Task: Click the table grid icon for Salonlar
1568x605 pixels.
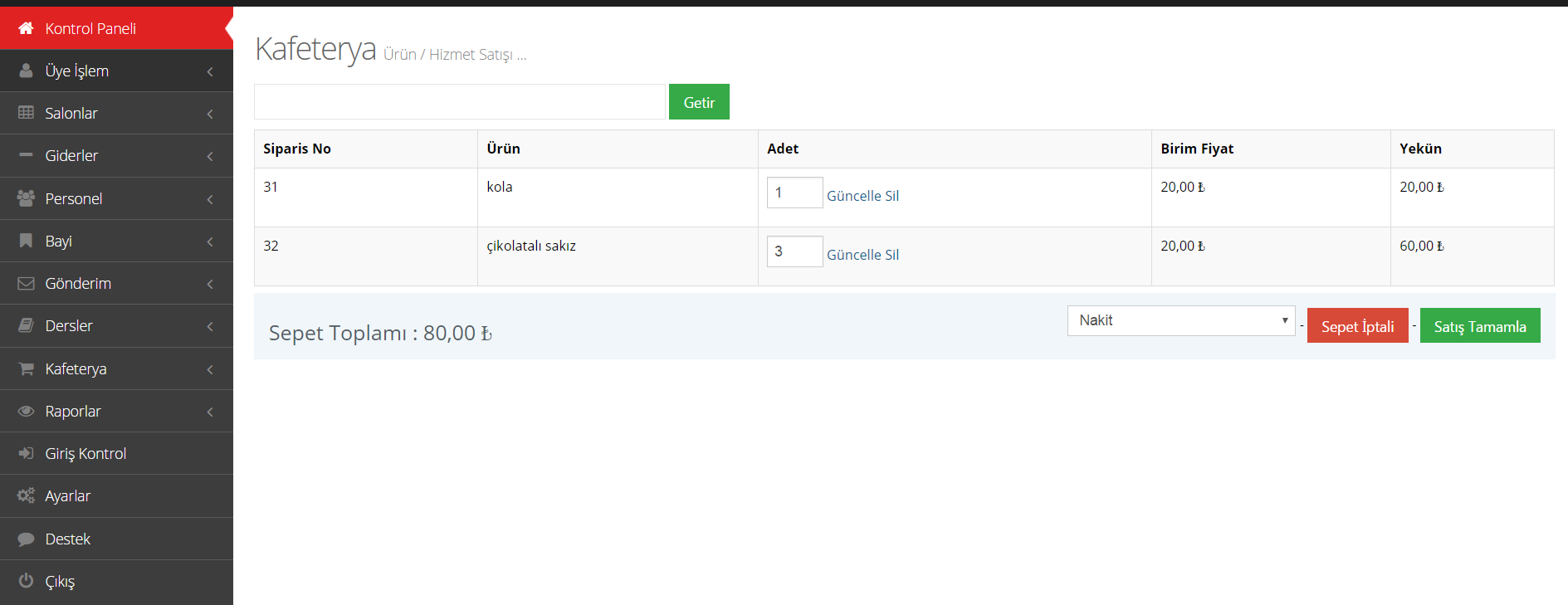Action: coord(26,113)
